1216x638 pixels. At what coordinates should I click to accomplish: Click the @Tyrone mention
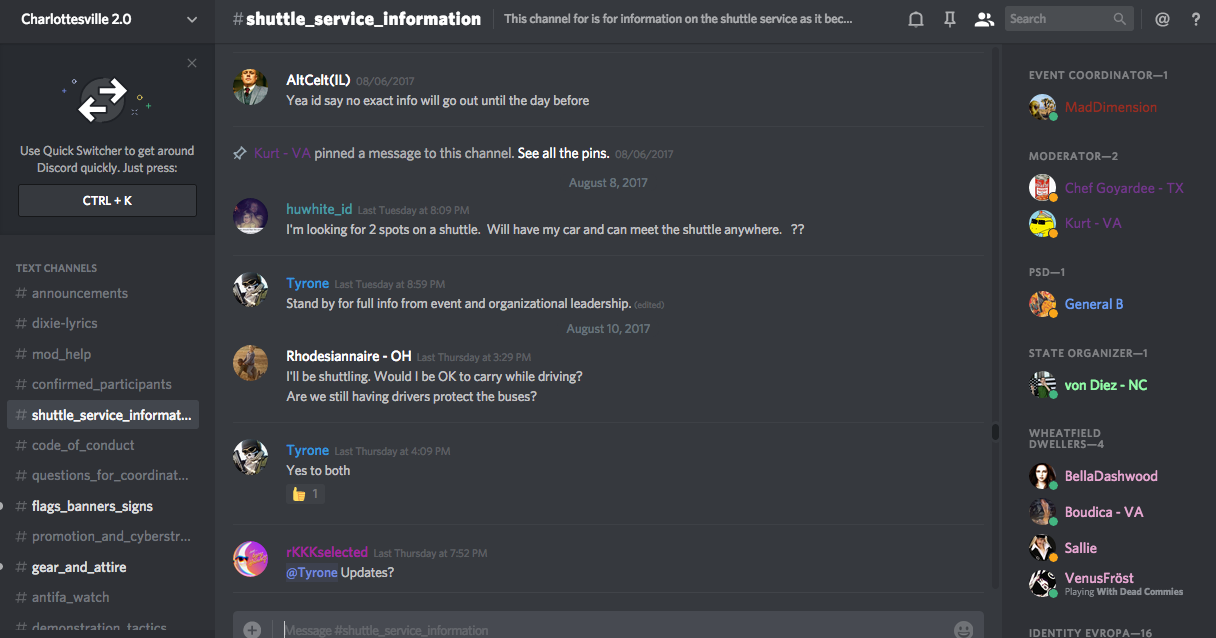click(x=311, y=573)
